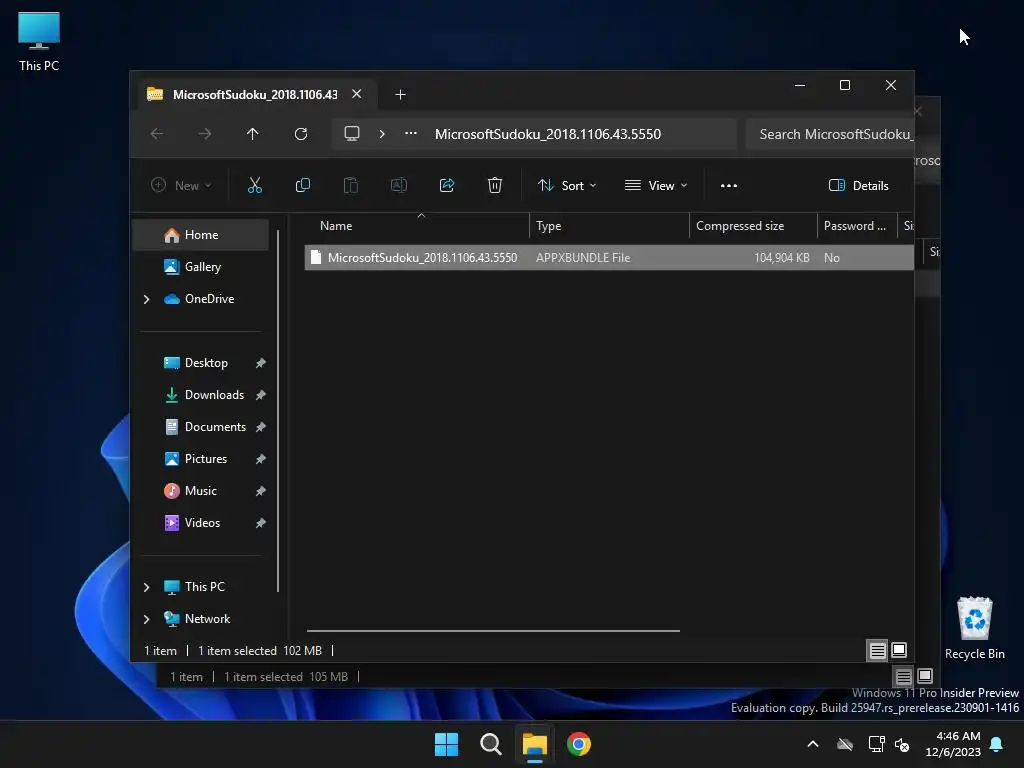Viewport: 1024px width, 768px height.
Task: Click the Share icon in toolbar
Action: coord(447,185)
